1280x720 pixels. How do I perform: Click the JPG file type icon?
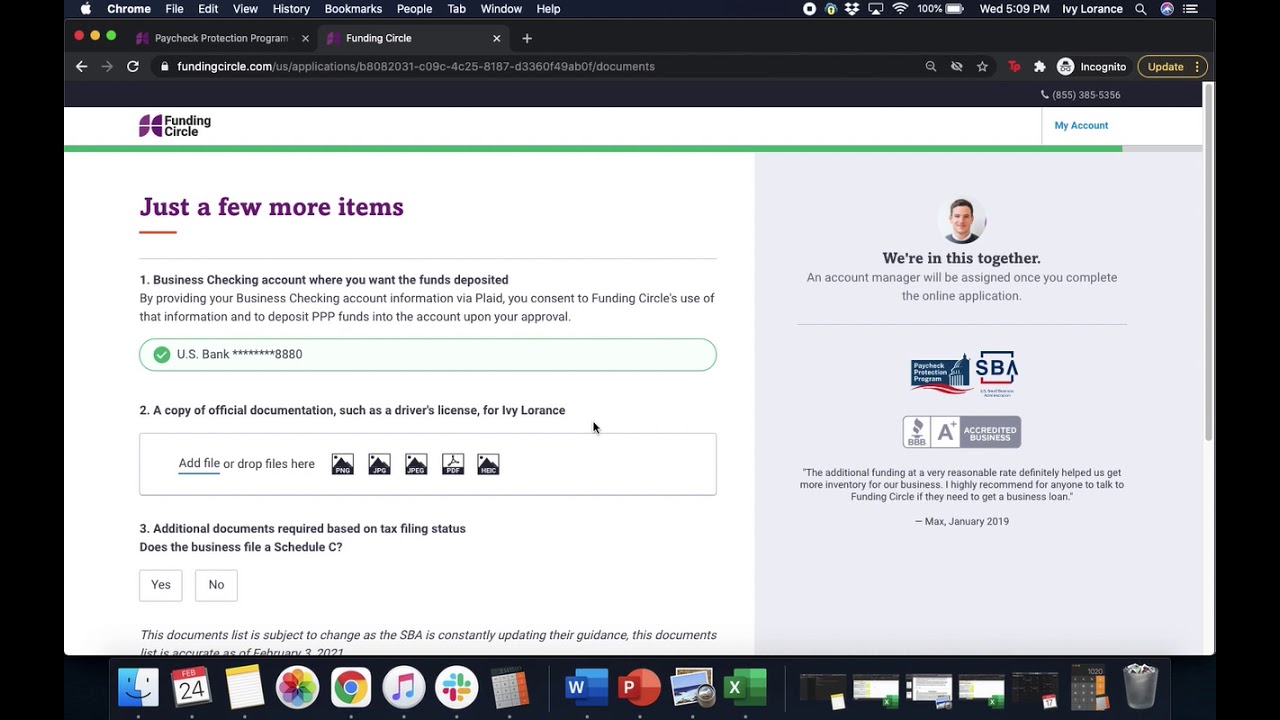tap(379, 464)
